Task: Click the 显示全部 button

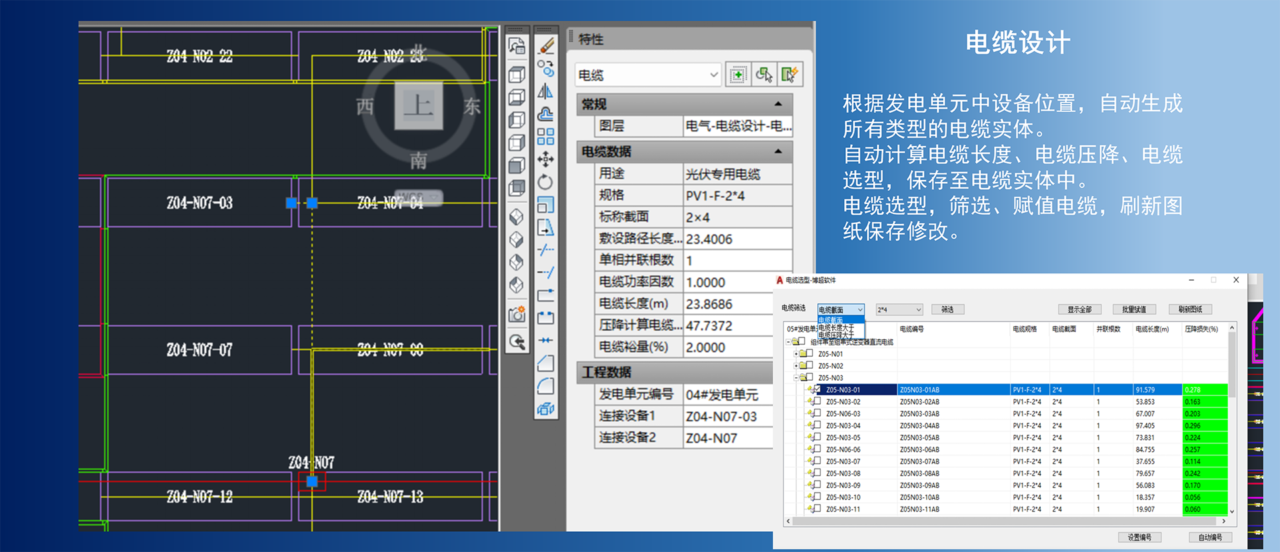Action: coord(1079,309)
